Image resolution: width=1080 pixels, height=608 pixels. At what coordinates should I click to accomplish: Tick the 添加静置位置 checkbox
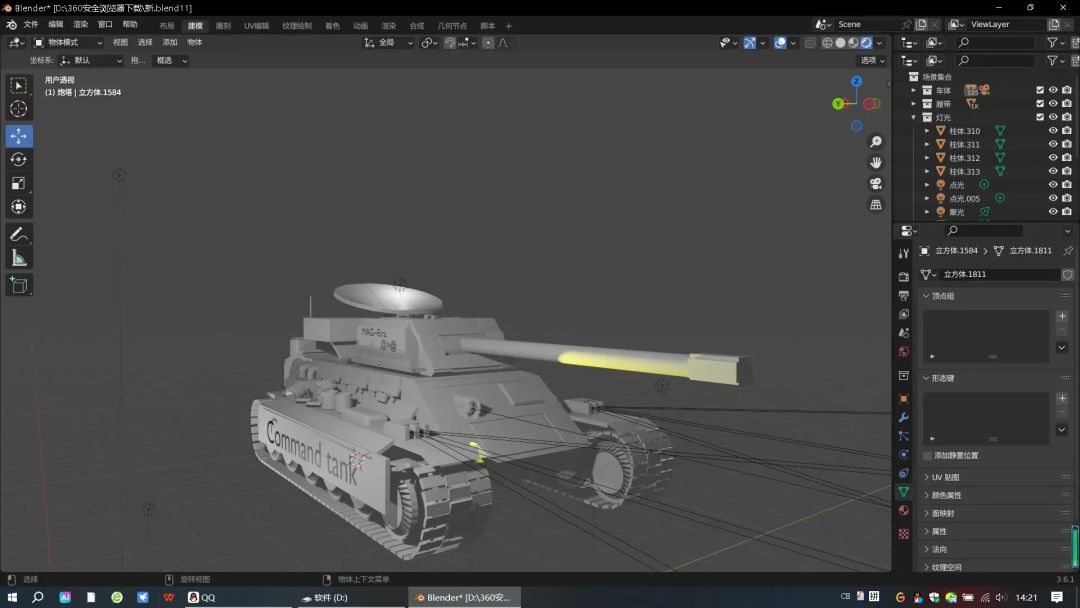coord(927,456)
